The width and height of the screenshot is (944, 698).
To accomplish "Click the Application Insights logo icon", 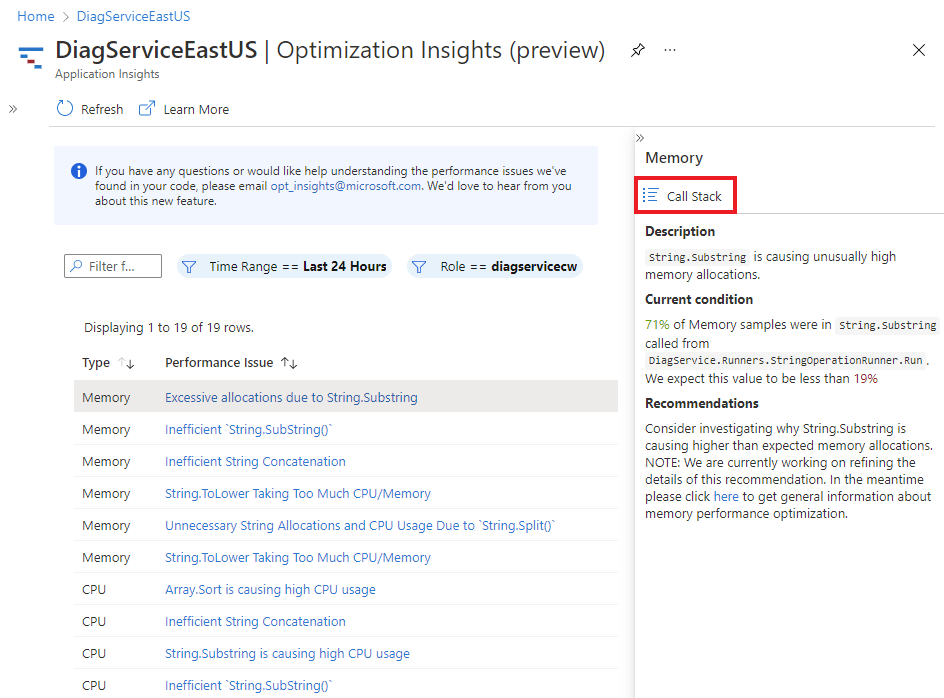I will pyautogui.click(x=31, y=57).
